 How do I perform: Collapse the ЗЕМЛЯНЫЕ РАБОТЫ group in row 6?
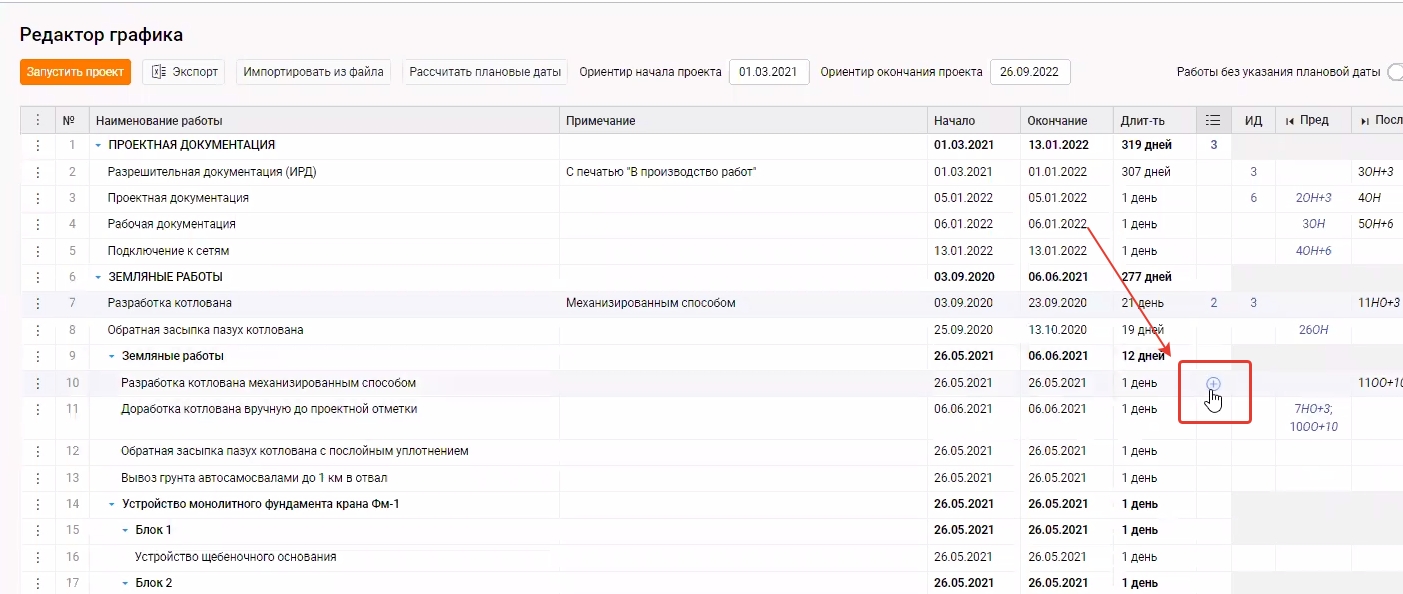click(x=98, y=277)
